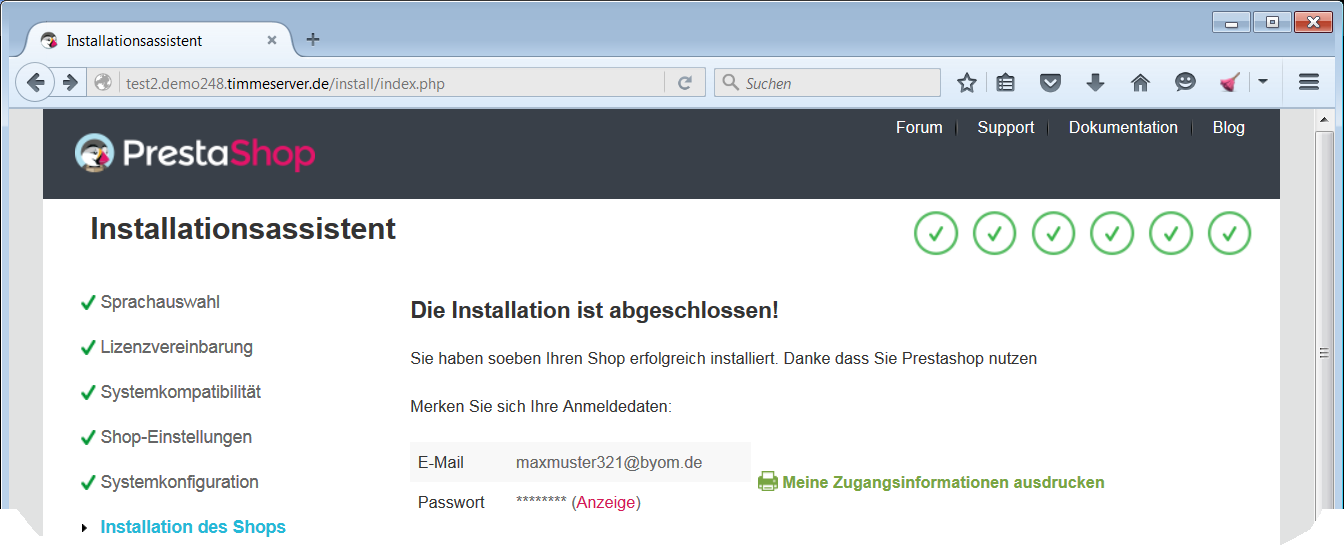This screenshot has height=549, width=1344.
Task: Open the Support link
Action: tap(1006, 127)
